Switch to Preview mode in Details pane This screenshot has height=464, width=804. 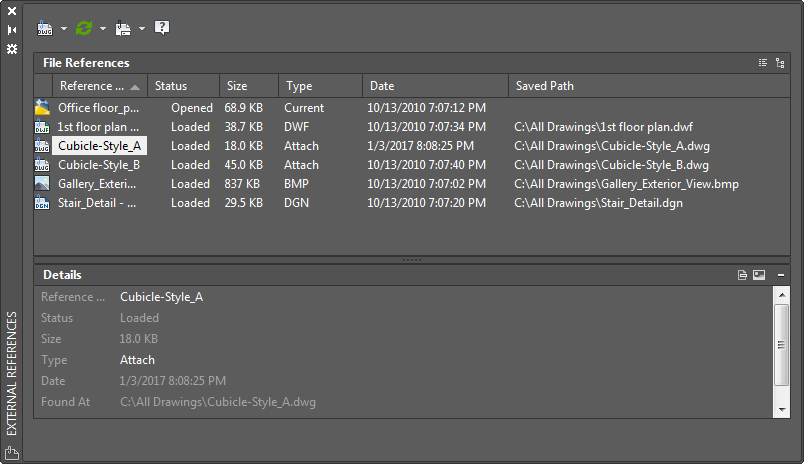[x=759, y=274]
